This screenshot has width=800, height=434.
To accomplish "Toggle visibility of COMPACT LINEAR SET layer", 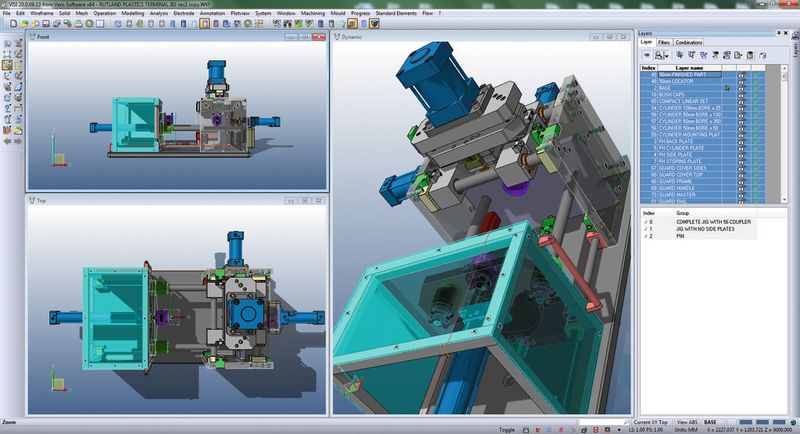I will click(x=741, y=101).
